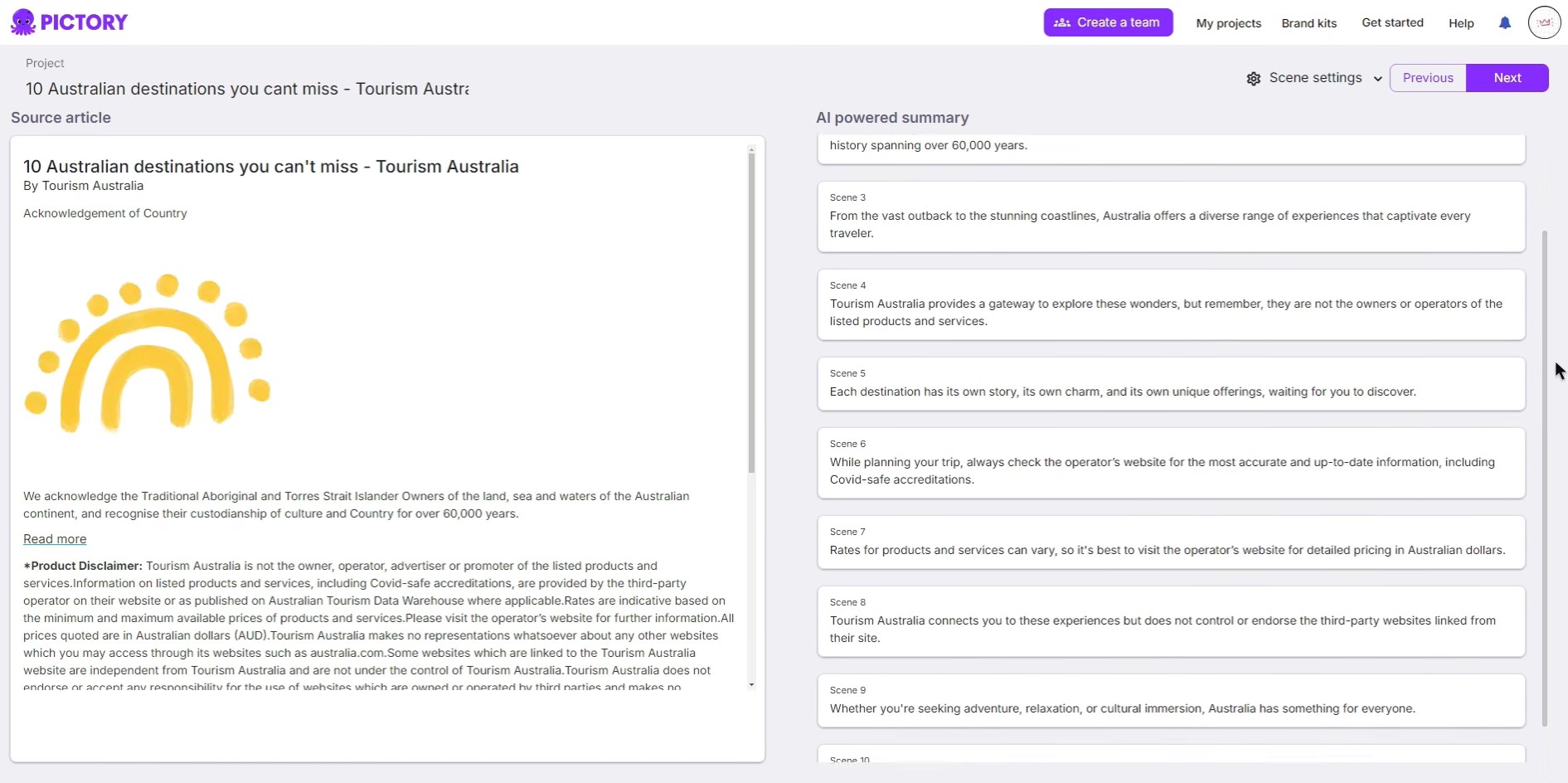Click the Previous button
The height and width of the screenshot is (783, 1568).
(x=1428, y=77)
